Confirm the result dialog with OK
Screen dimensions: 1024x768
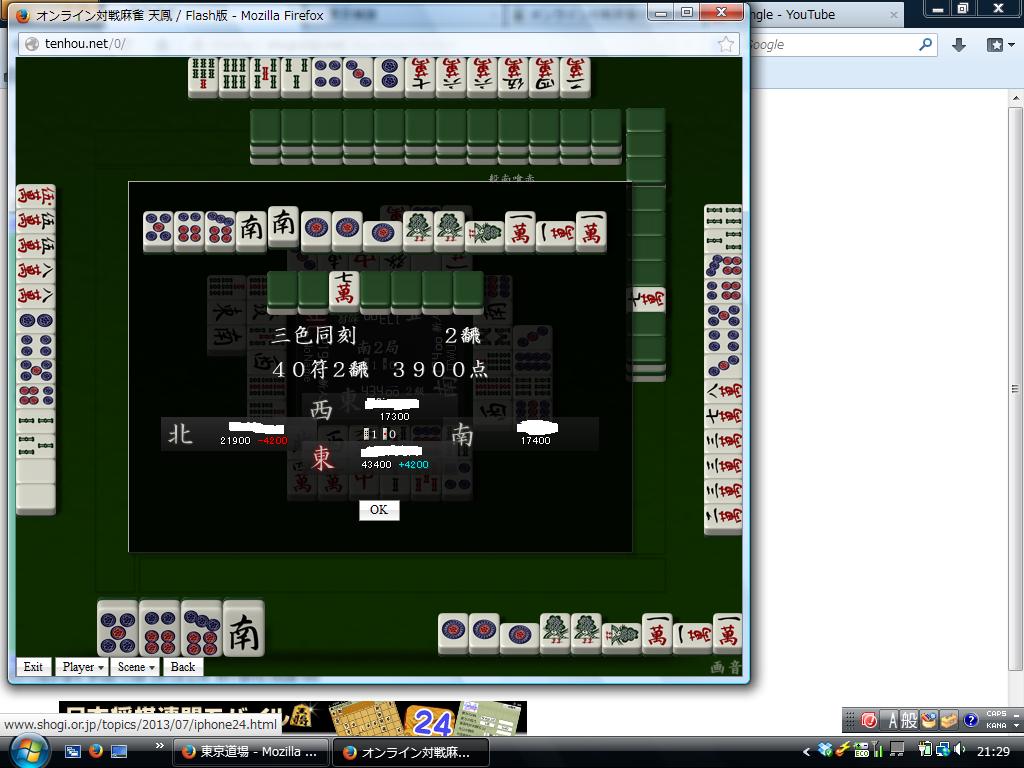point(379,510)
